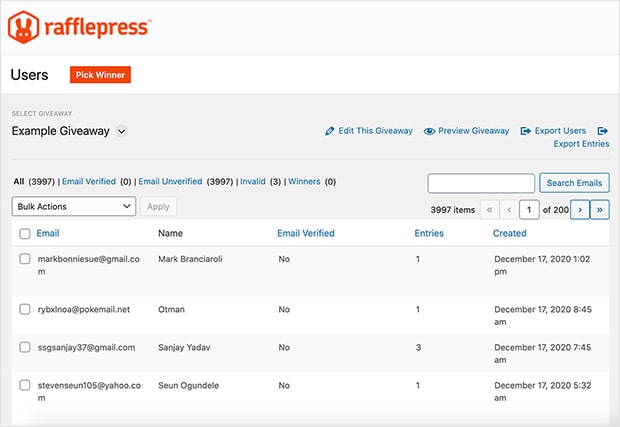Open the Bulk Actions dropdown
This screenshot has width=620, height=427.
click(74, 206)
